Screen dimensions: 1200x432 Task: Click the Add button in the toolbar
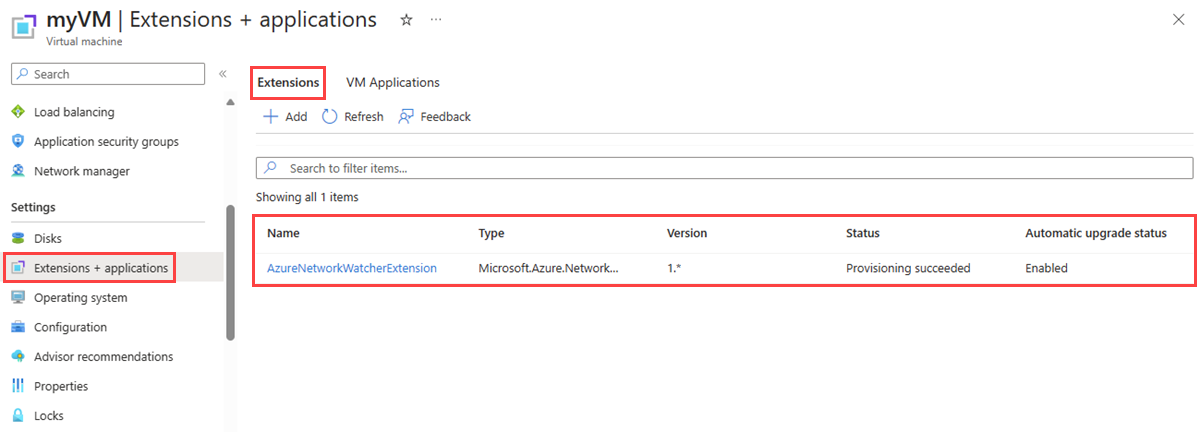285,117
